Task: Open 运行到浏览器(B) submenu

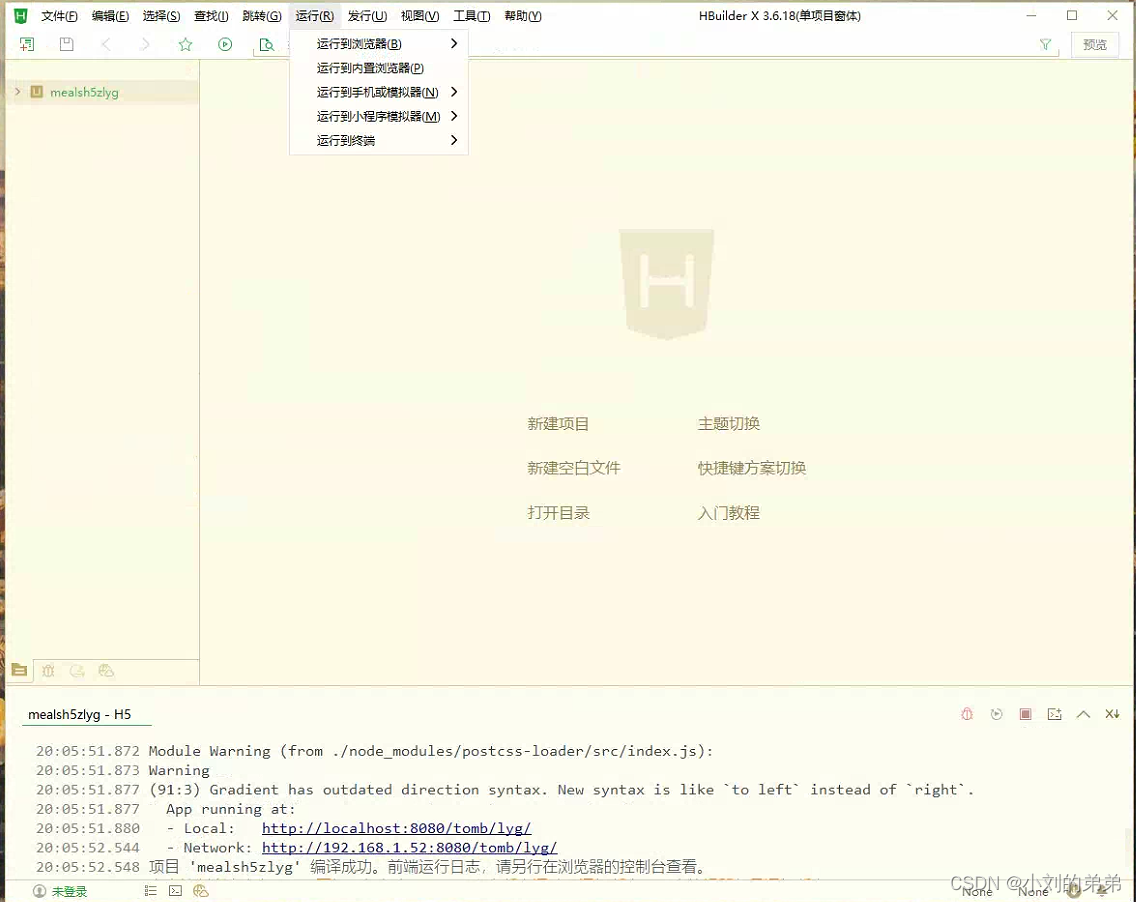Action: click(x=379, y=43)
